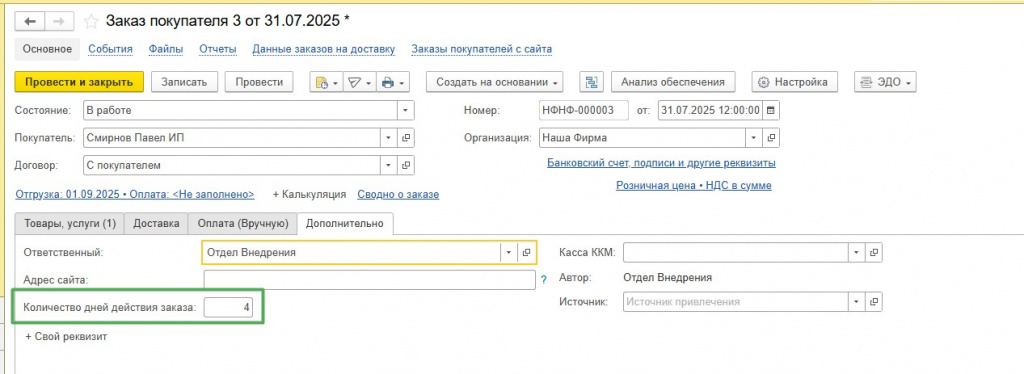Image resolution: width=1024 pixels, height=374 pixels.
Task: Open Заказы покупателей с сайта section
Action: pos(481,49)
